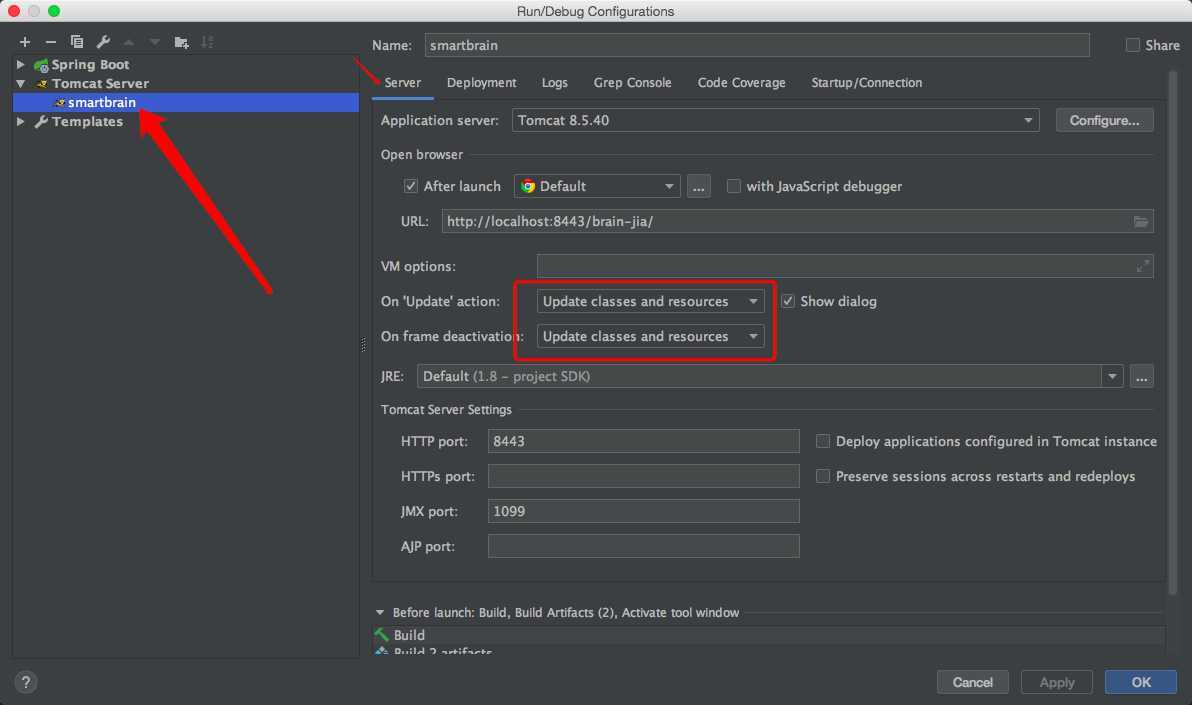1192x705 pixels.
Task: Click the Tomcat Server cat icon
Action: [42, 84]
